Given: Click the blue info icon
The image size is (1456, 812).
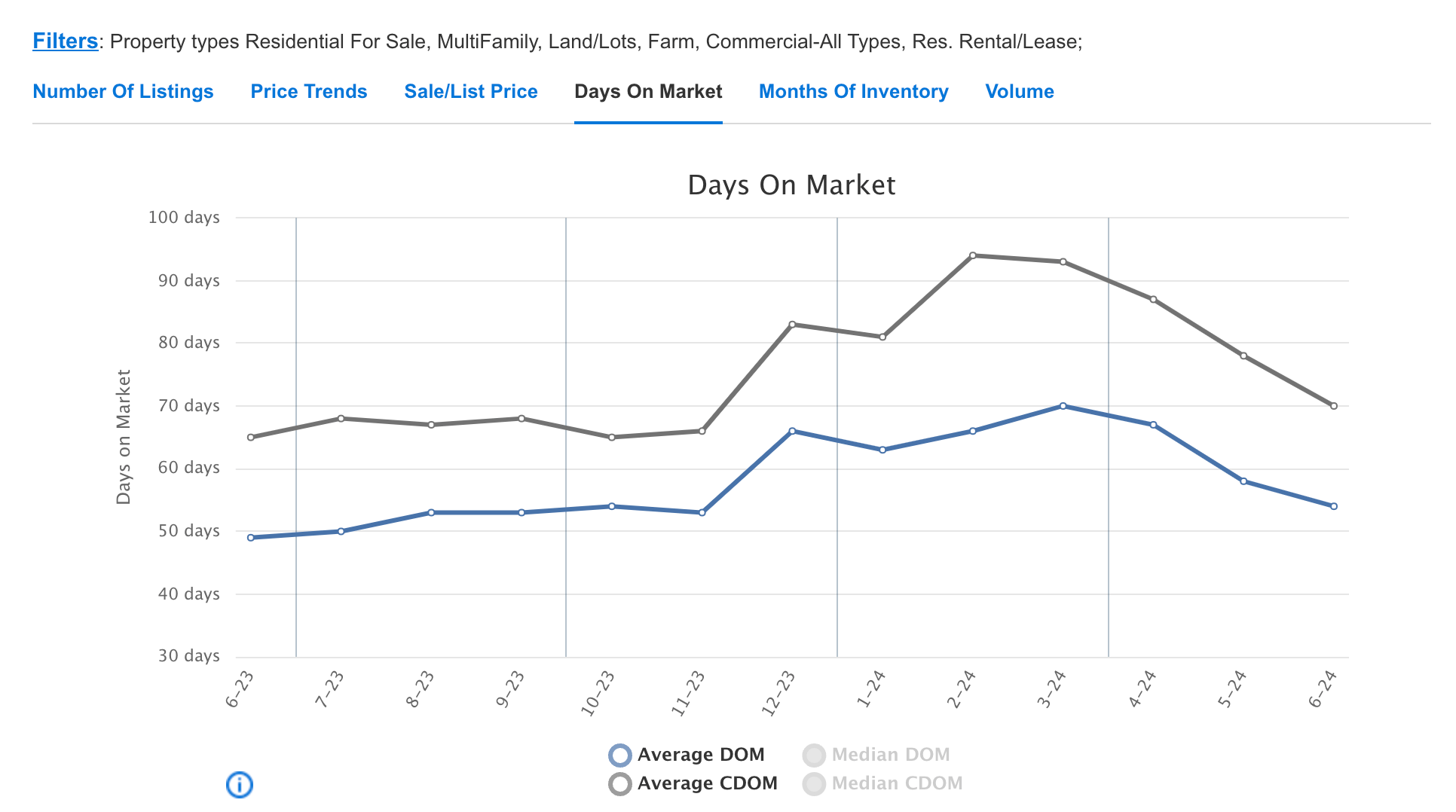Looking at the screenshot, I should (240, 785).
